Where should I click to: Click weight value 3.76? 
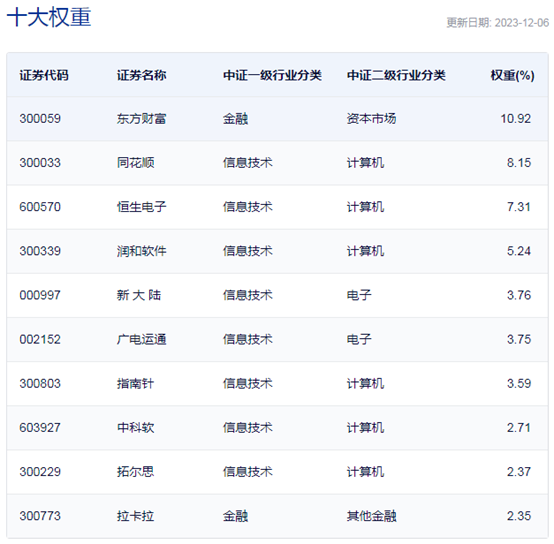[x=519, y=295]
